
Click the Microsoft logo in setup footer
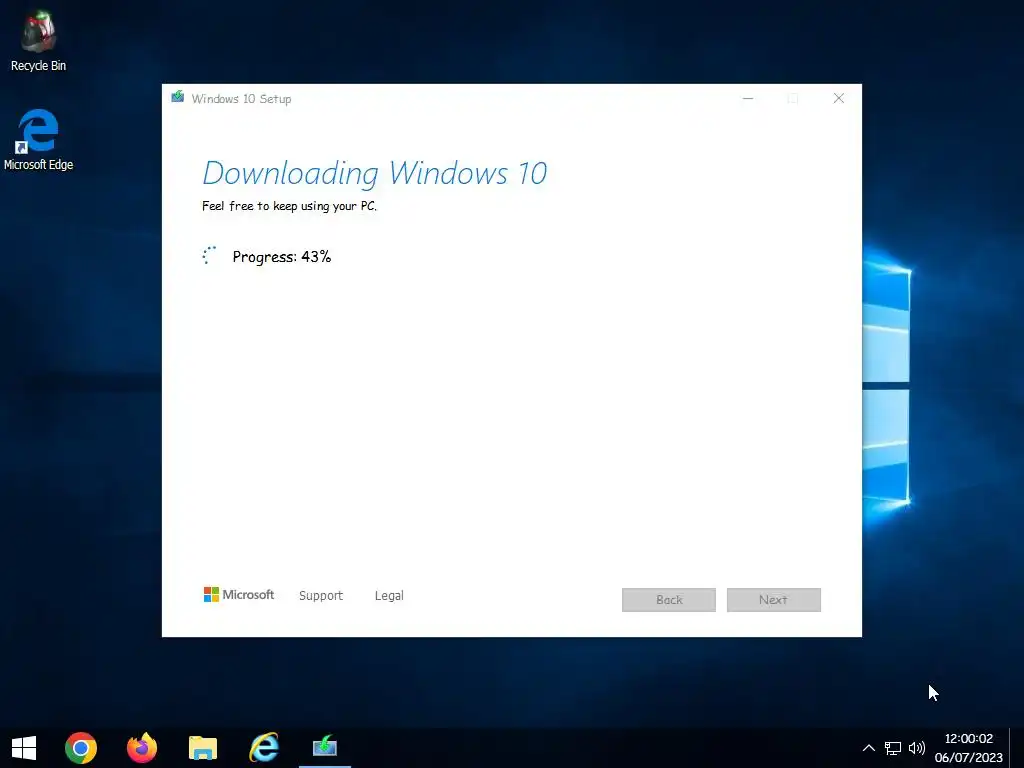click(239, 594)
